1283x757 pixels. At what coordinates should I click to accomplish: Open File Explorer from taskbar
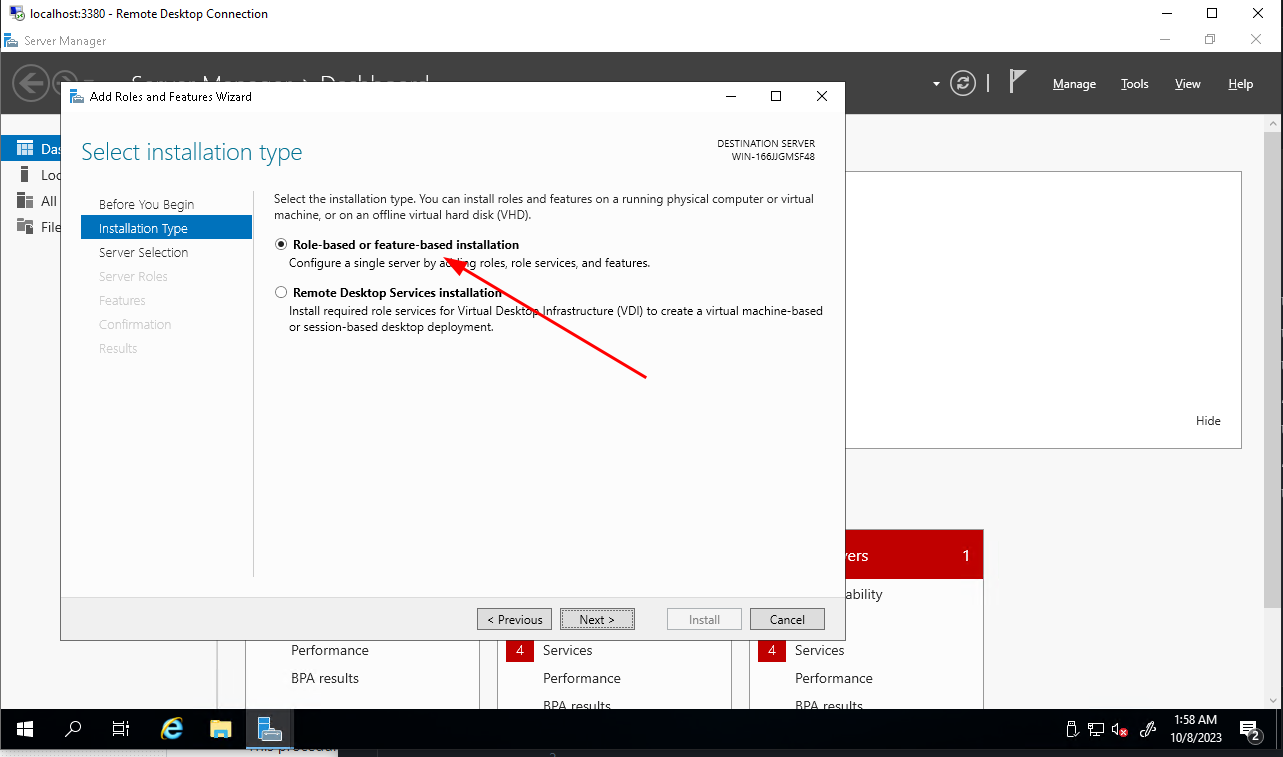(x=220, y=729)
